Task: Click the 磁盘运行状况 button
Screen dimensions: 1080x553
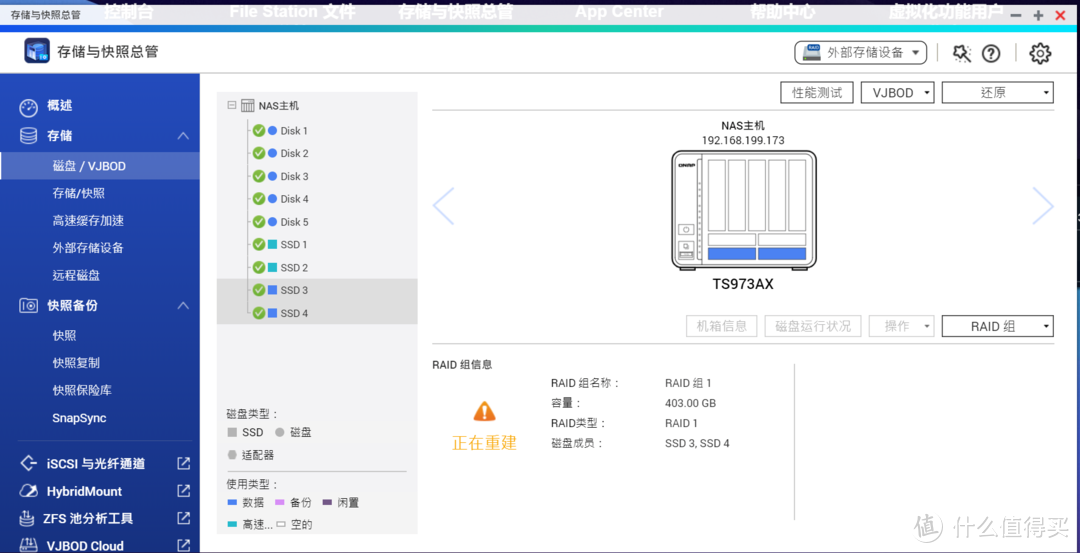Action: 813,326
